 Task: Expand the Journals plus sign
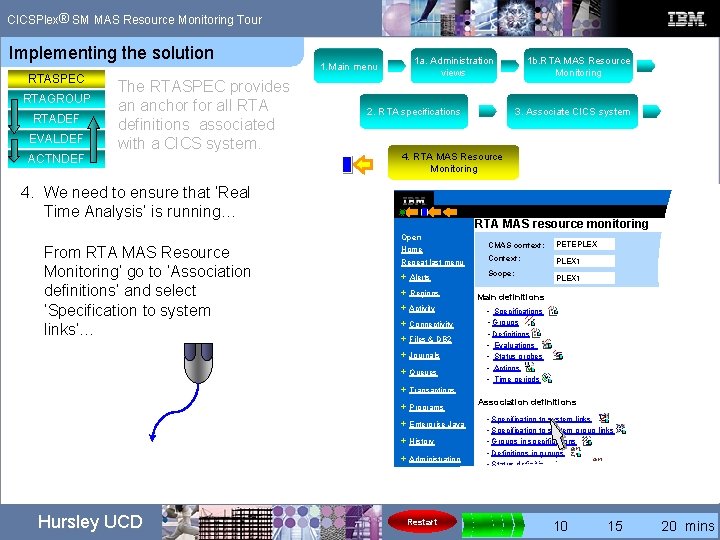(x=403, y=354)
